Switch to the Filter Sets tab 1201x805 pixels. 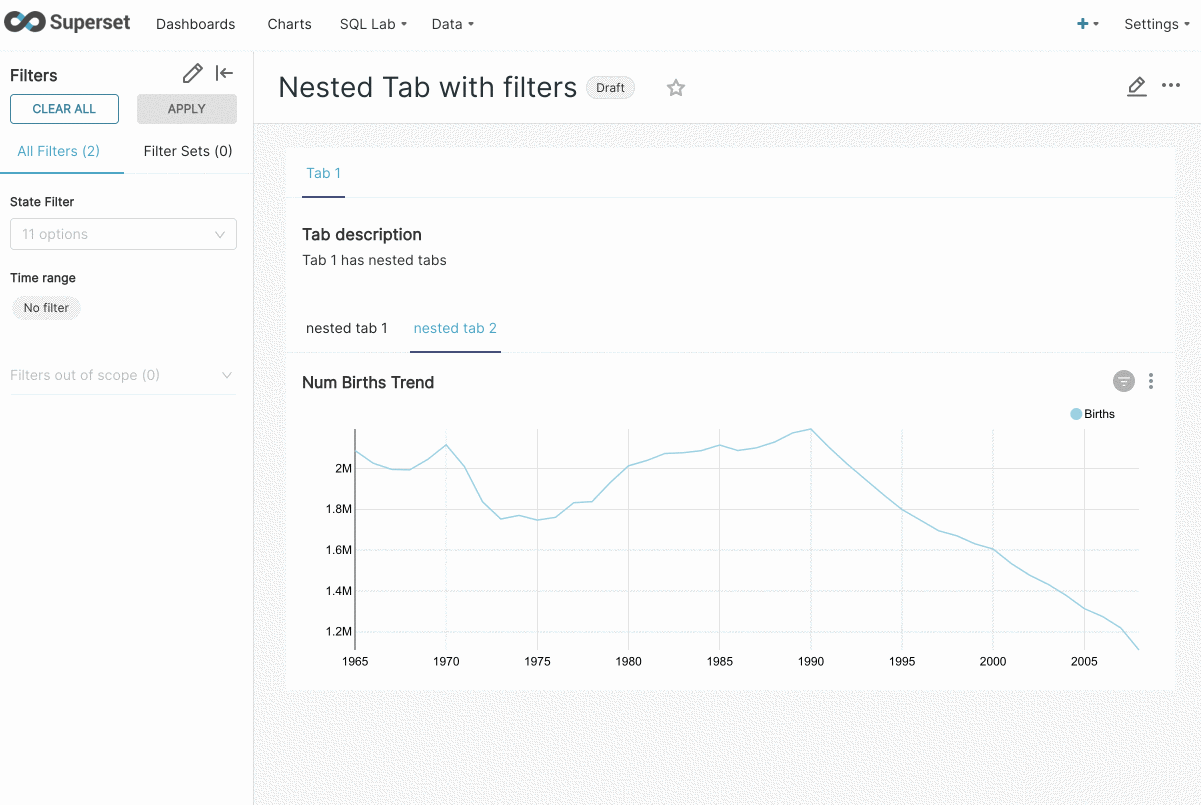pyautogui.click(x=186, y=151)
